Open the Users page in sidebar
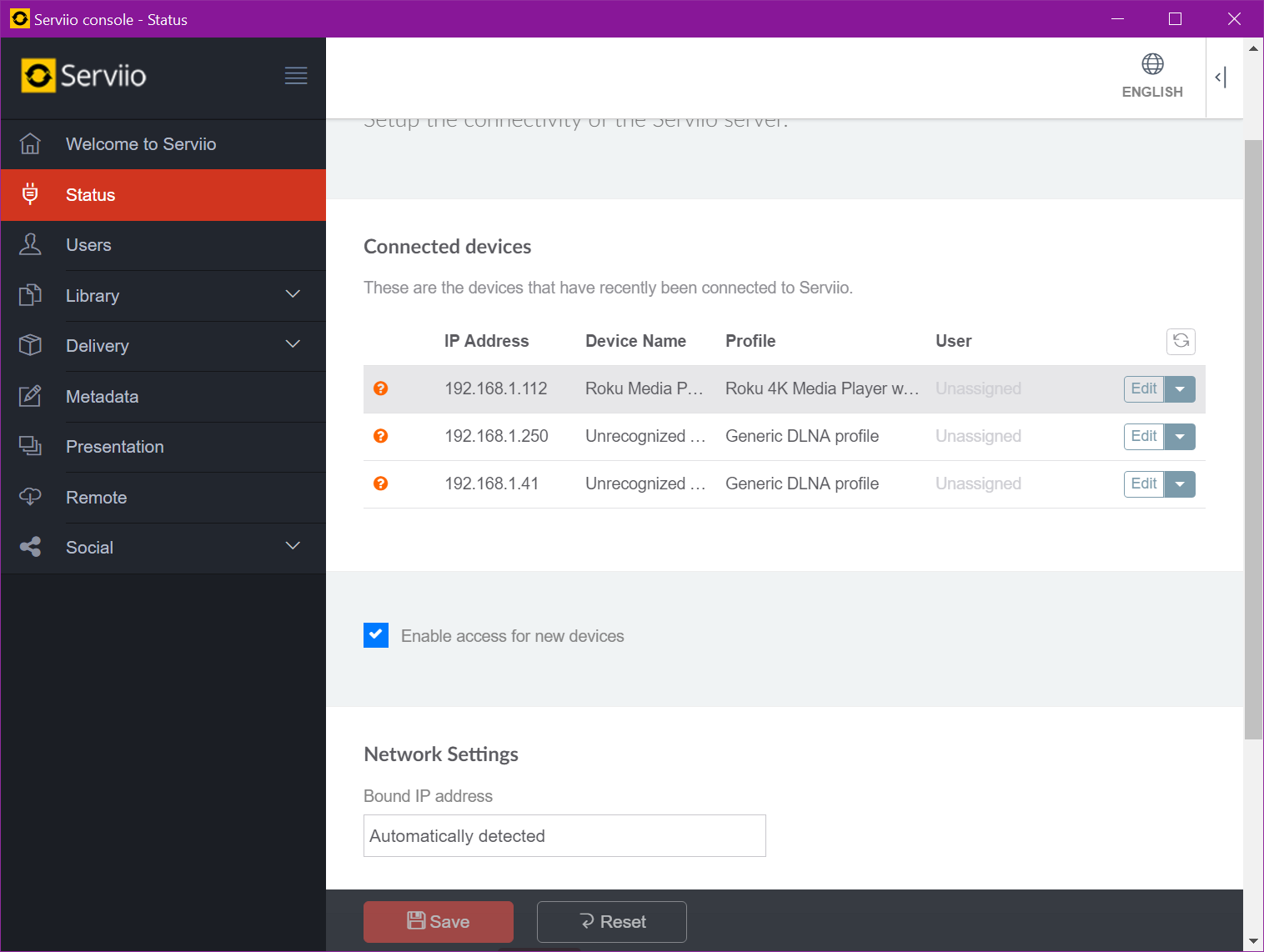1264x952 pixels. point(88,245)
